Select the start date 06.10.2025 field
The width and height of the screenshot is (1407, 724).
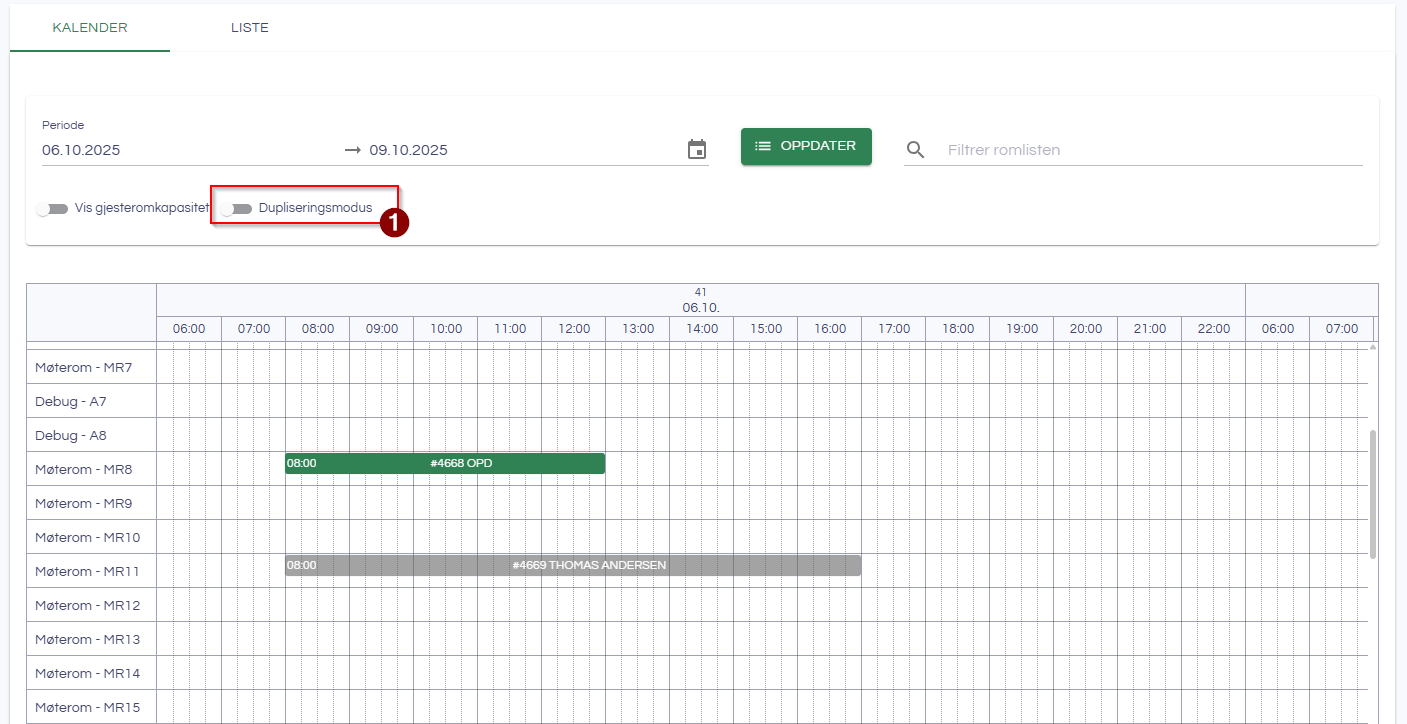pyautogui.click(x=188, y=150)
